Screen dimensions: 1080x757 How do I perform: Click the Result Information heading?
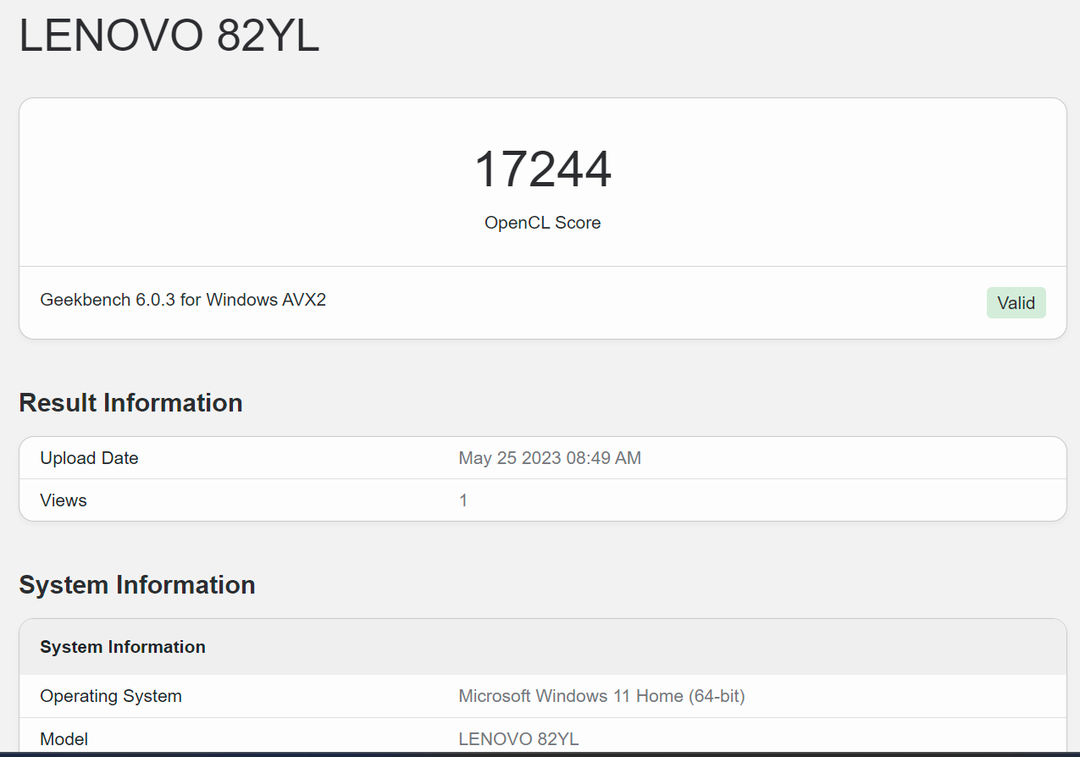pos(131,403)
